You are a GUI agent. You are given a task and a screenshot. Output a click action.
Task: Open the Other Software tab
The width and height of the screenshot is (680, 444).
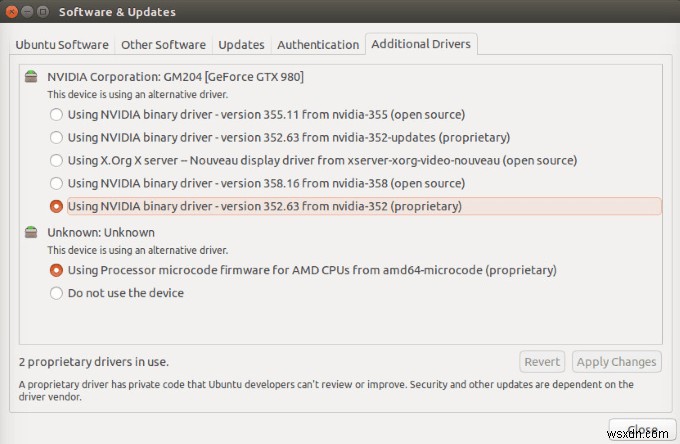pos(163,45)
